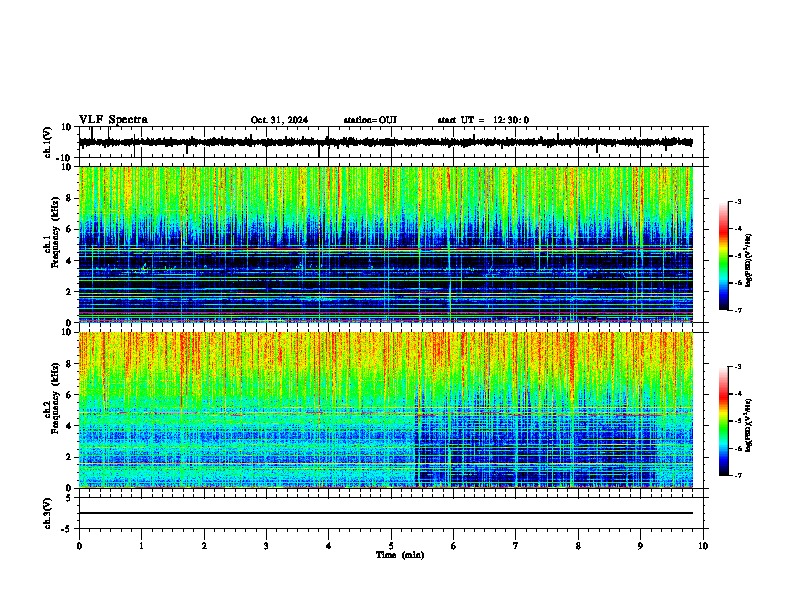Click the "VLF Spectra" plot title
The width and height of the screenshot is (792, 612).
[113, 120]
